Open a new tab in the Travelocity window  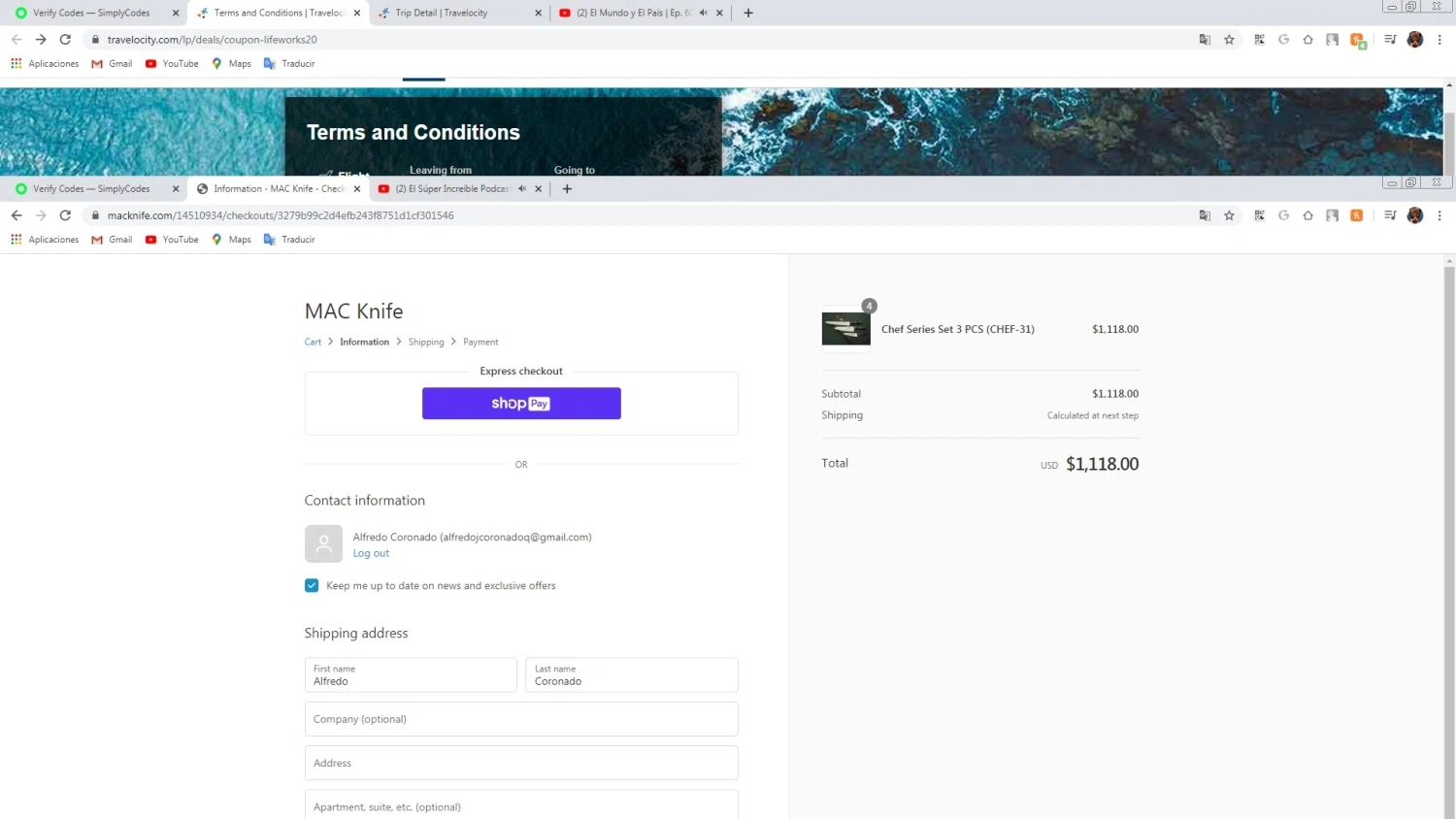pyautogui.click(x=748, y=13)
